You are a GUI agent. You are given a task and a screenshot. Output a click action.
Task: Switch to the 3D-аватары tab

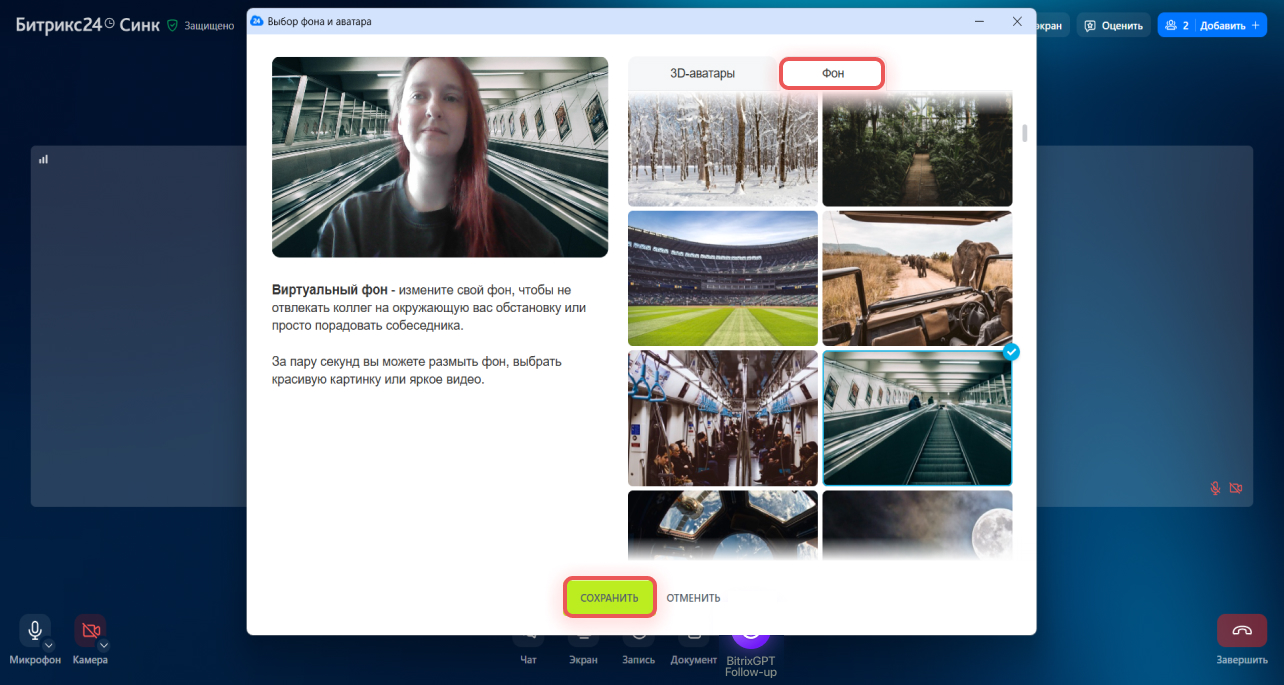tap(702, 73)
